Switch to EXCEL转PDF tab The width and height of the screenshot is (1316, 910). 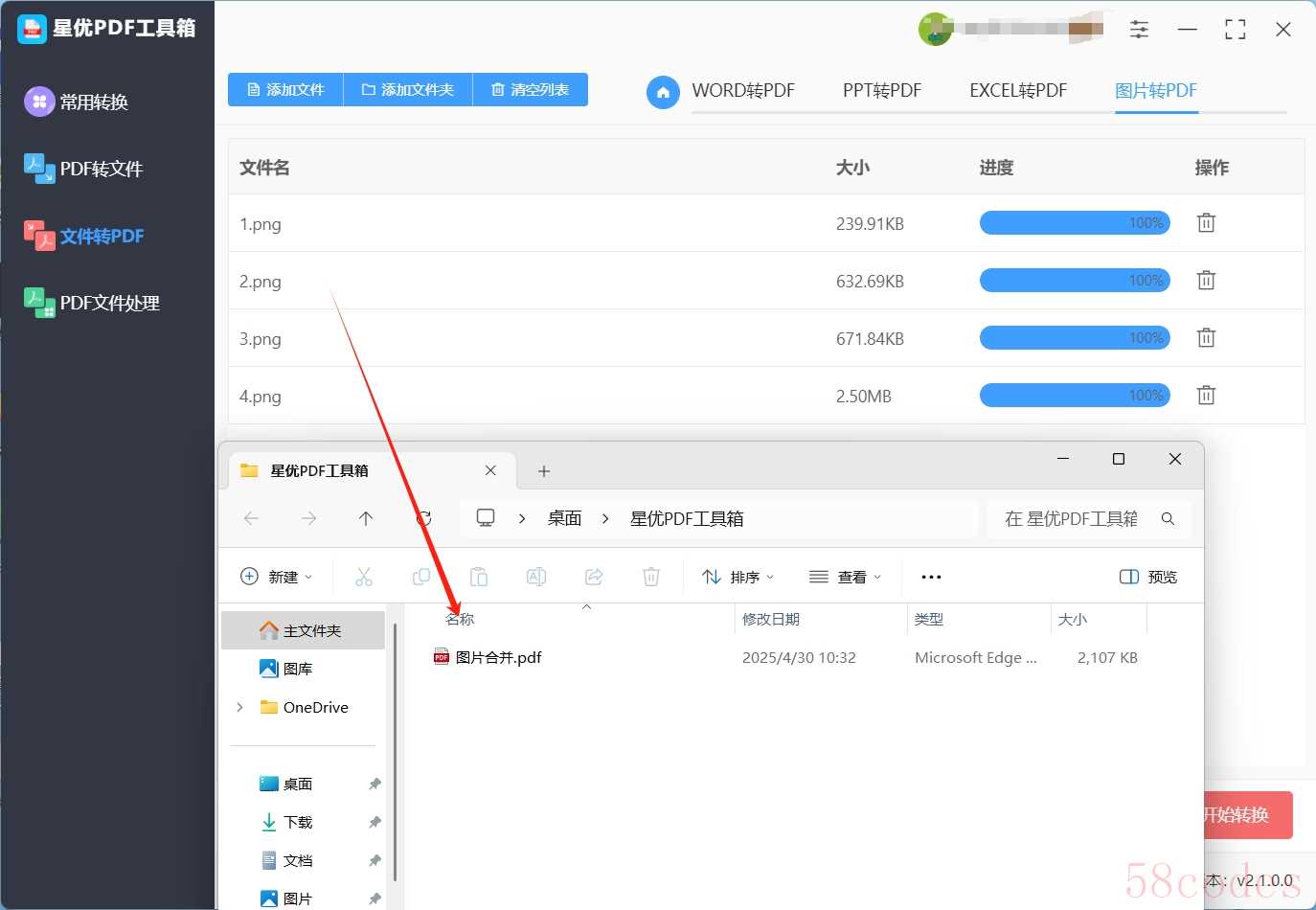click(1018, 91)
